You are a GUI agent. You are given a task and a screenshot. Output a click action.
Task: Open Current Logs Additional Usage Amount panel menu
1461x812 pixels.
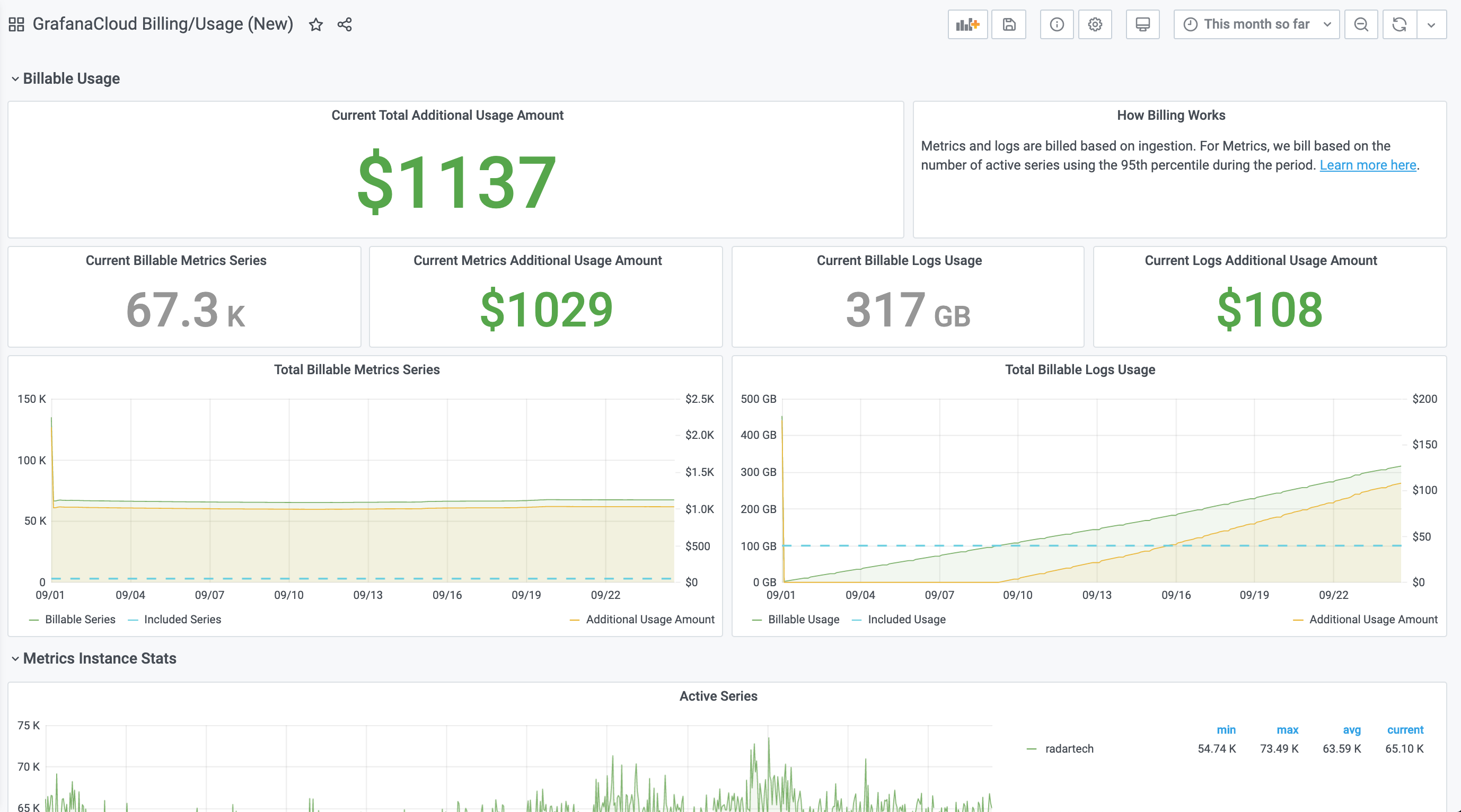(1260, 260)
